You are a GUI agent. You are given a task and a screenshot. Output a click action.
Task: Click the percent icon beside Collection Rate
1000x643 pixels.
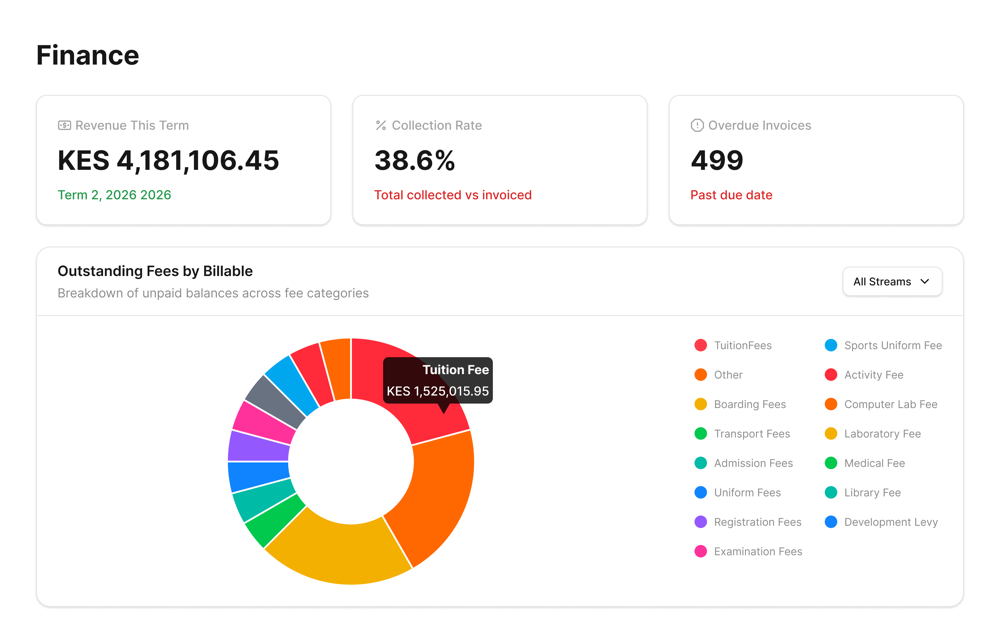point(381,126)
